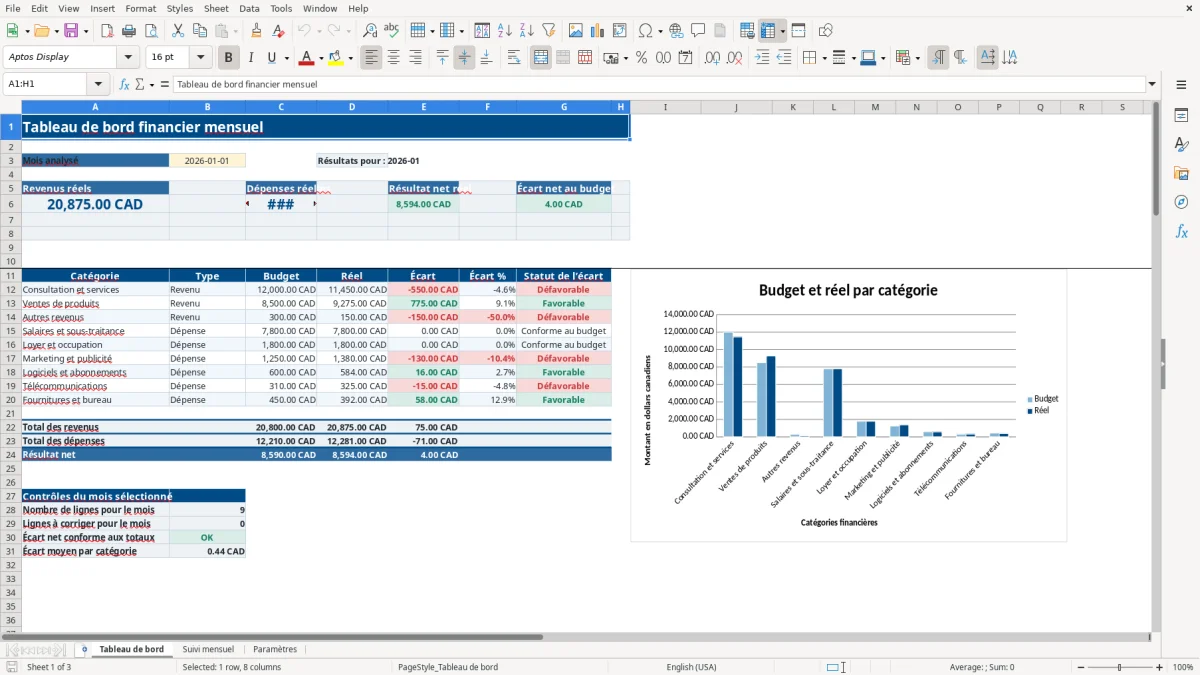Toggle Italic formatting
Screen dimensions: 1200x675
pyautogui.click(x=250, y=58)
